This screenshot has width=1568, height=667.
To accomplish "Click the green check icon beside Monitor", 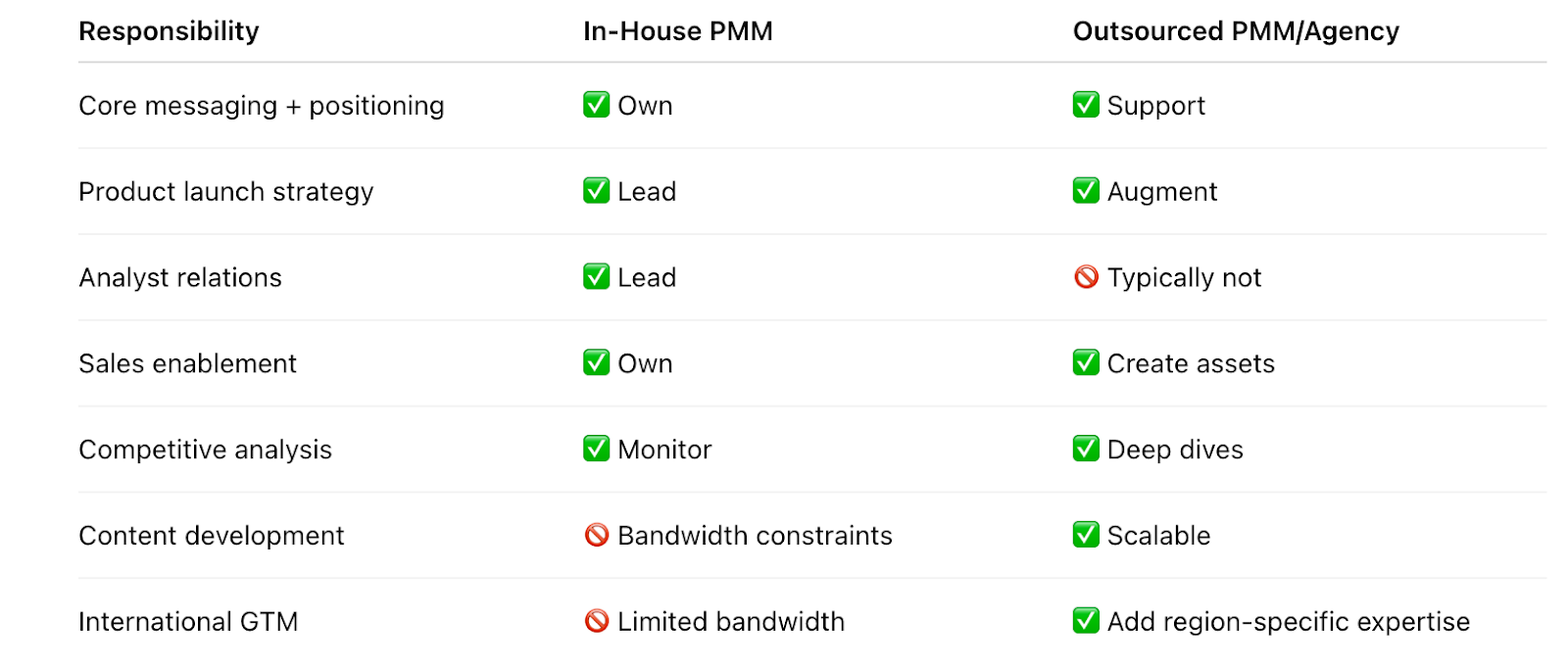I will coord(596,449).
